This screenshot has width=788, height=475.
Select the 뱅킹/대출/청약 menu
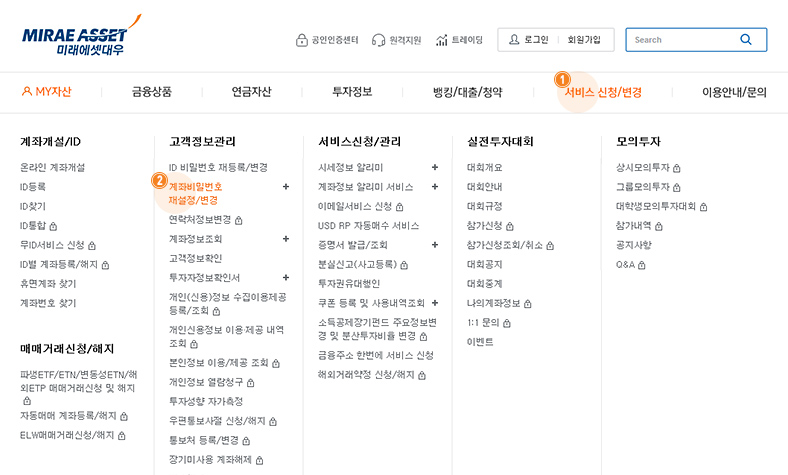coord(467,92)
